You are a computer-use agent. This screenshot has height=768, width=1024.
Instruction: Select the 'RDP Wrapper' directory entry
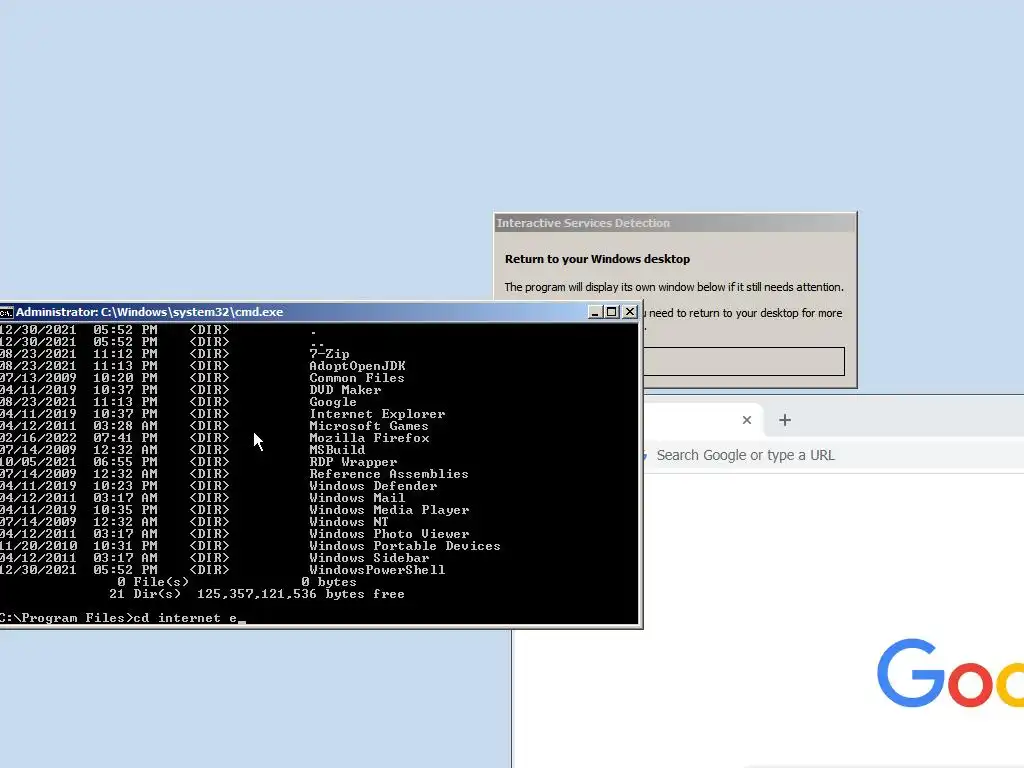tap(353, 462)
